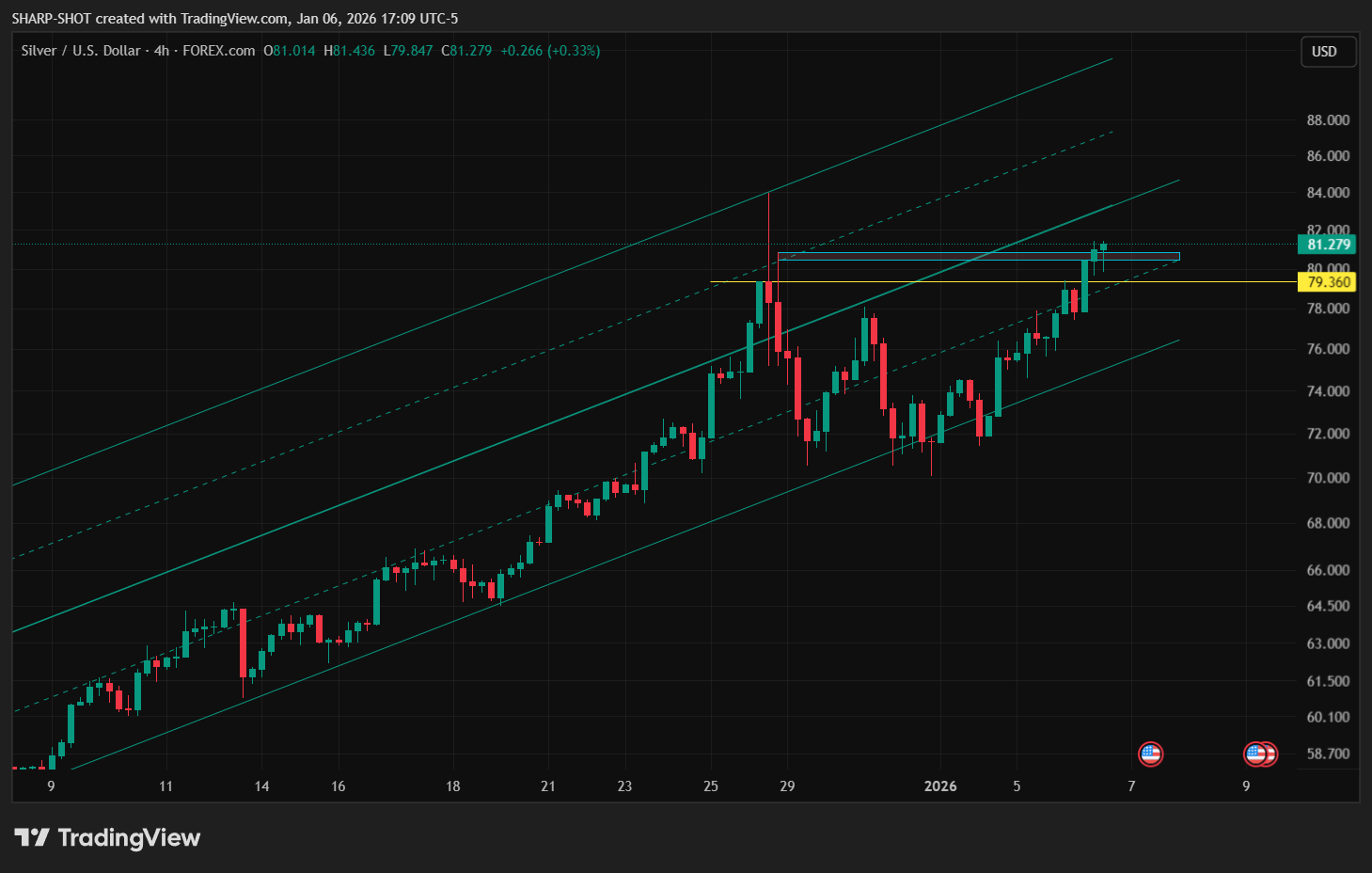Click the change value +0.266 (+0.33%)
1372x873 pixels.
point(550,51)
